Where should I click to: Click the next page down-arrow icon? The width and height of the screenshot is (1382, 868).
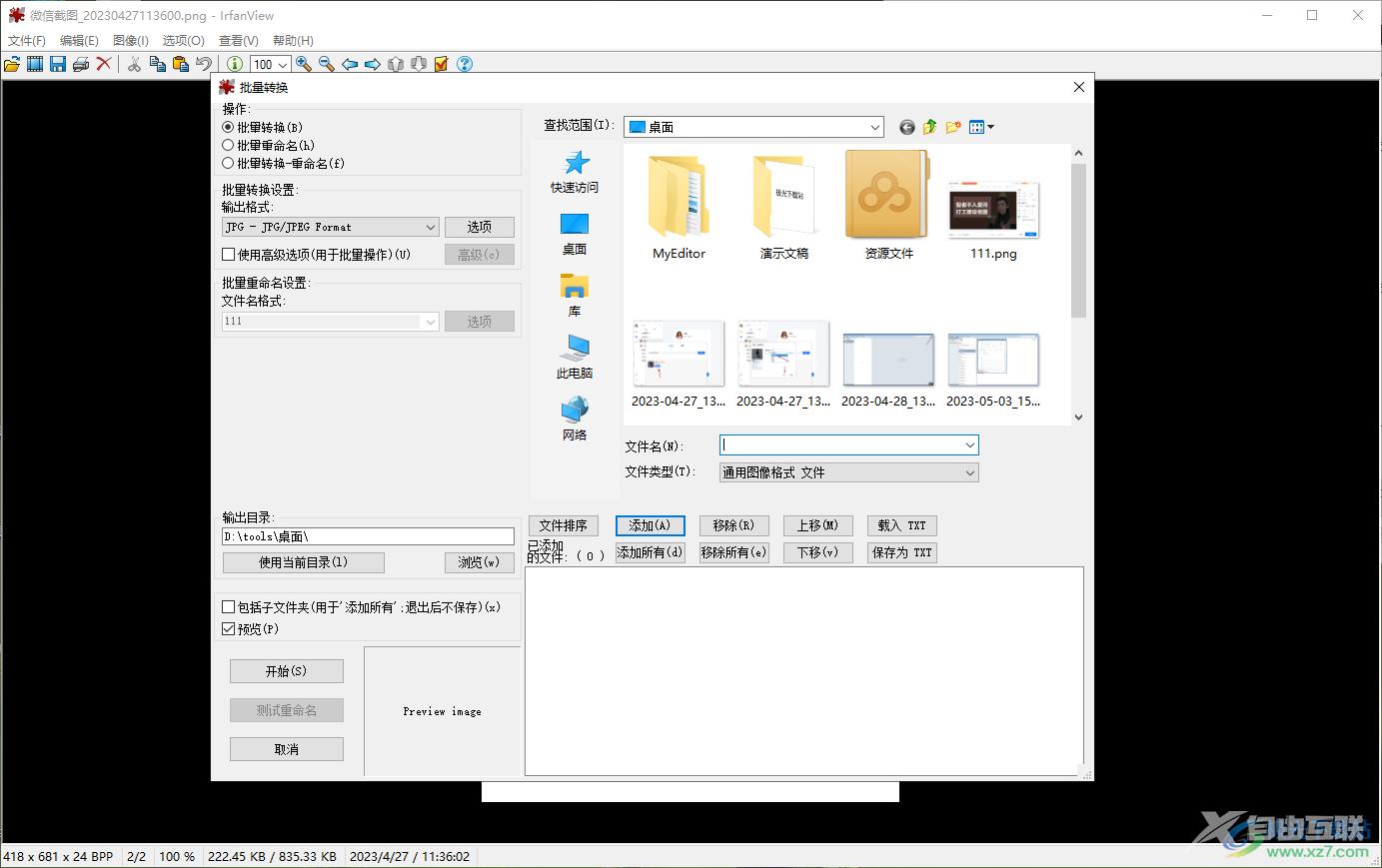tap(419, 64)
